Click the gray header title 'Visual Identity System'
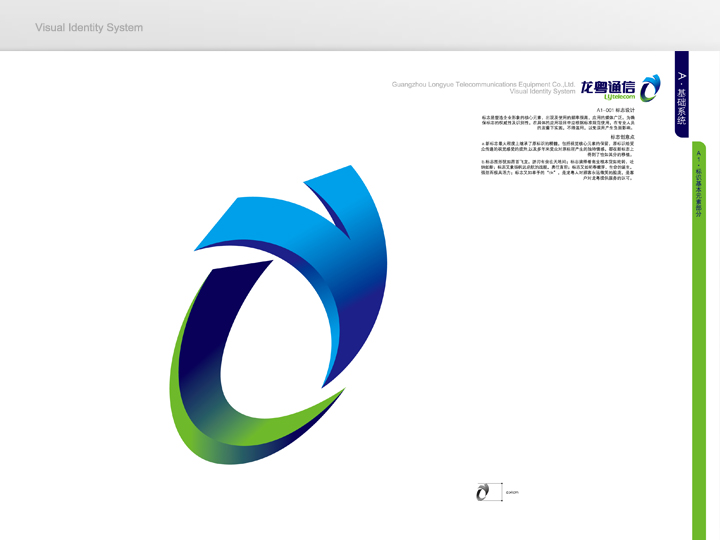The width and height of the screenshot is (720, 540). tap(89, 28)
